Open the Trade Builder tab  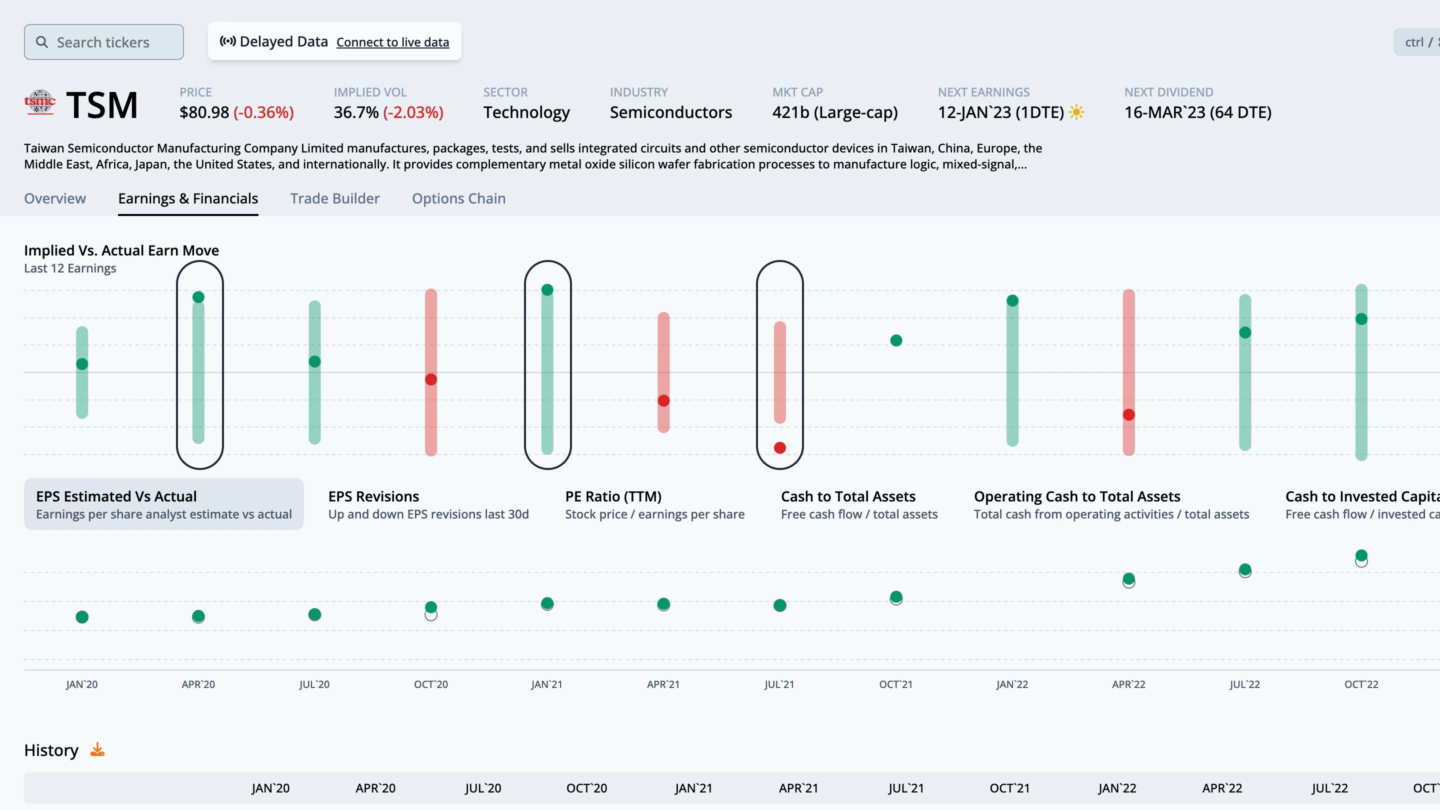[x=335, y=198]
